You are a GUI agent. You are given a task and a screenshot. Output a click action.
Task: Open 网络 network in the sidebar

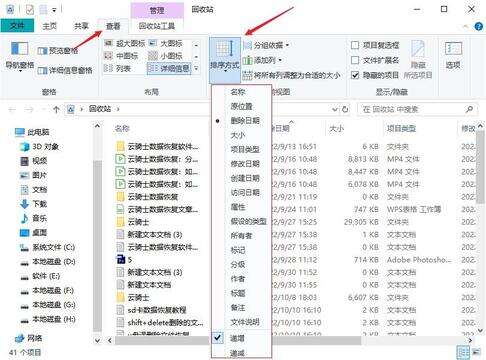(29, 338)
